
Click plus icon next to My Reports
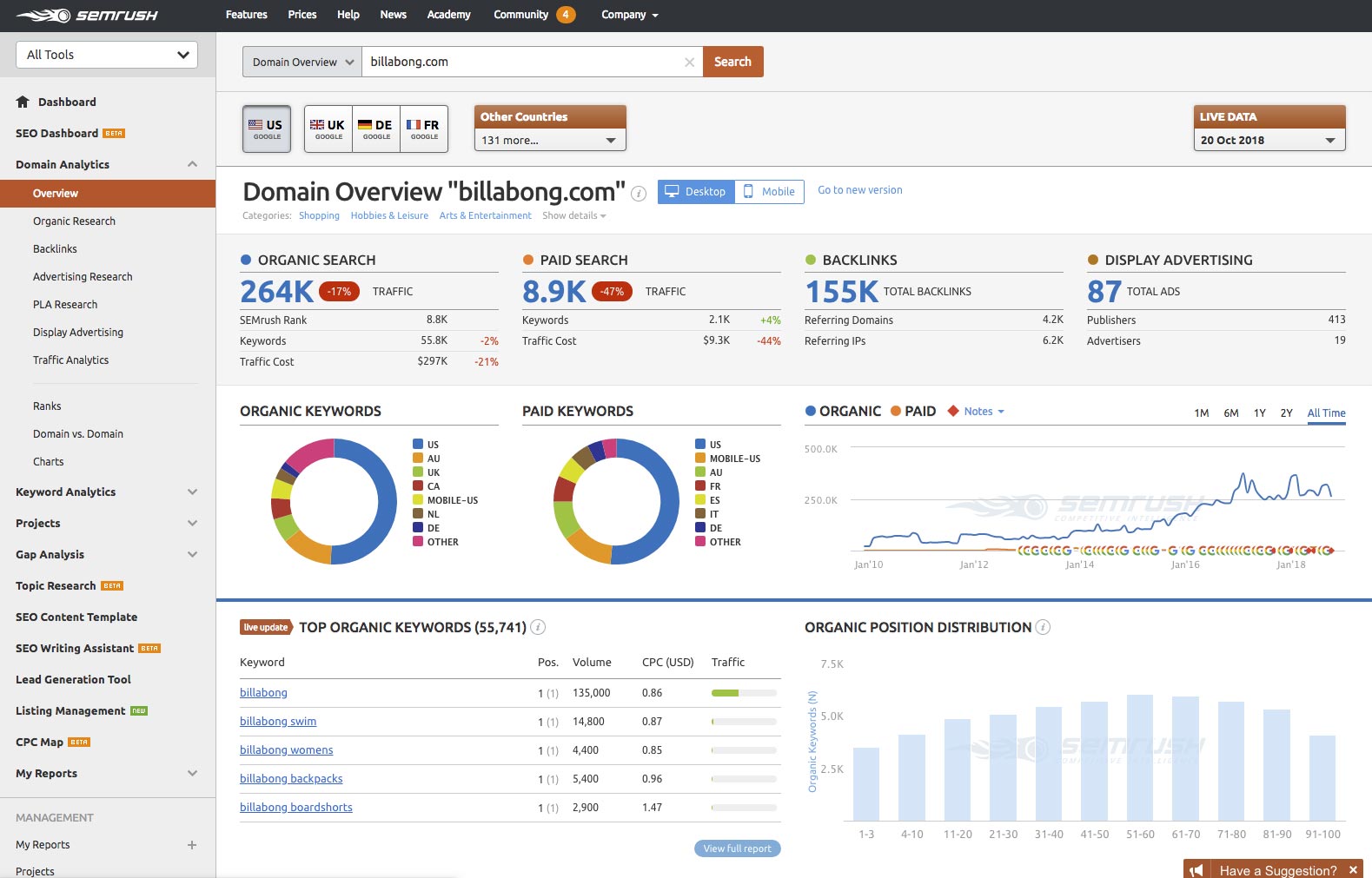192,845
